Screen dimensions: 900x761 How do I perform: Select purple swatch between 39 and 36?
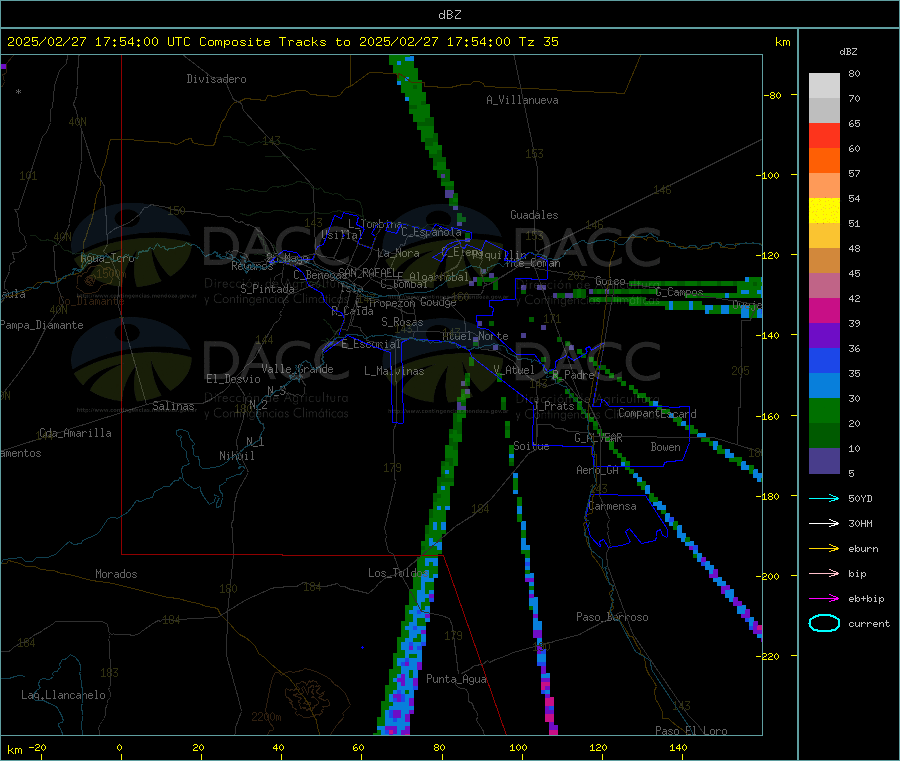824,335
